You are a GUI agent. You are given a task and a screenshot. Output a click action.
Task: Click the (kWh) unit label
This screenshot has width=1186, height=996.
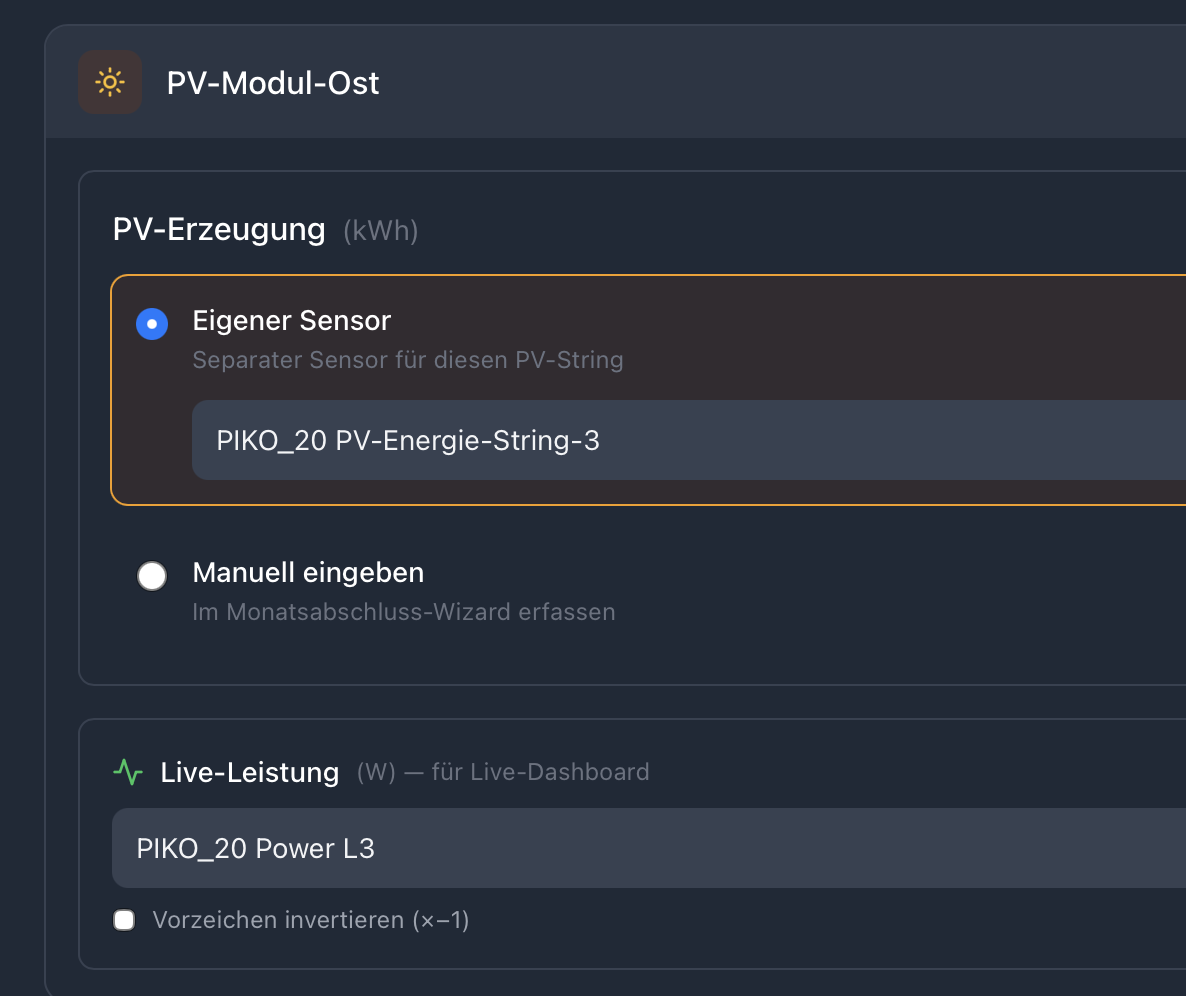point(380,231)
